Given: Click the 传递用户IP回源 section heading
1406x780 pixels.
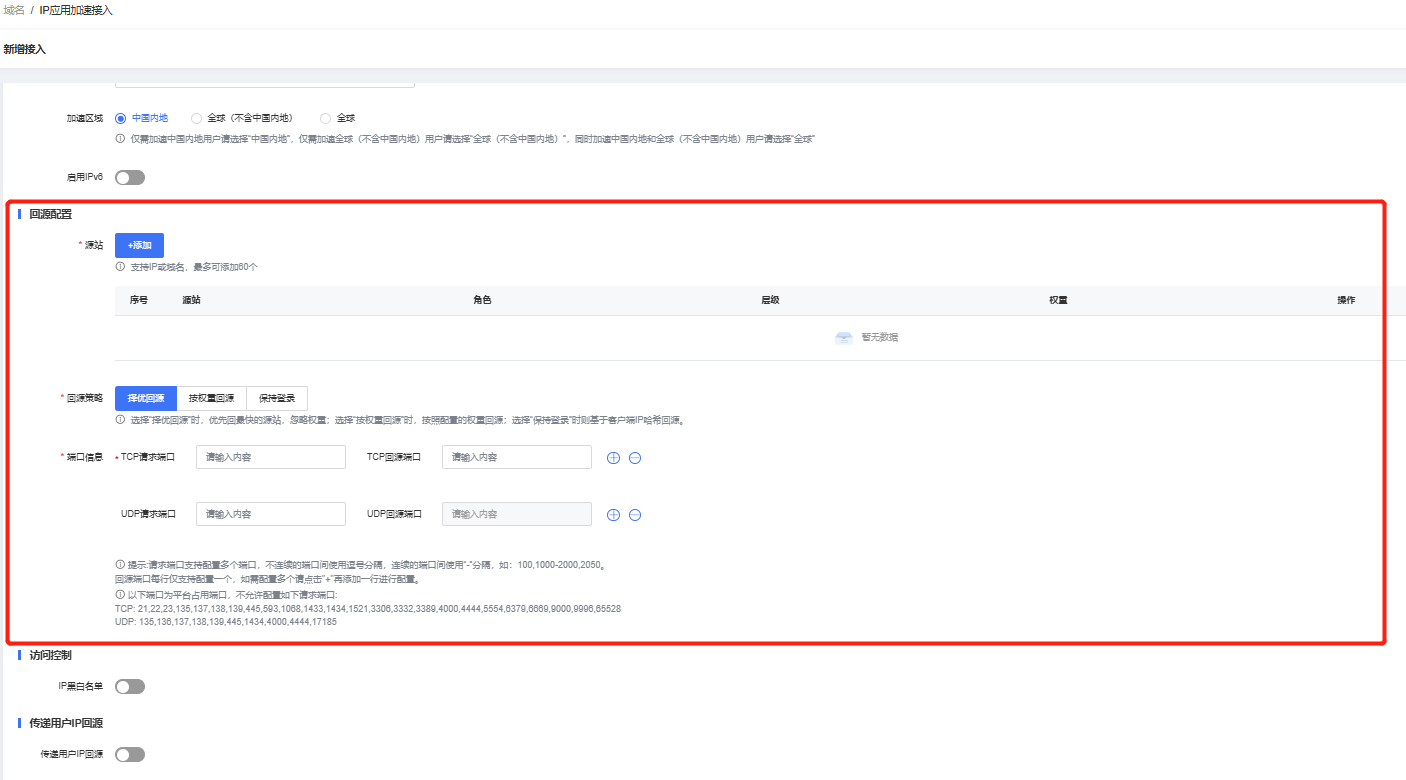Looking at the screenshot, I should coord(66,723).
